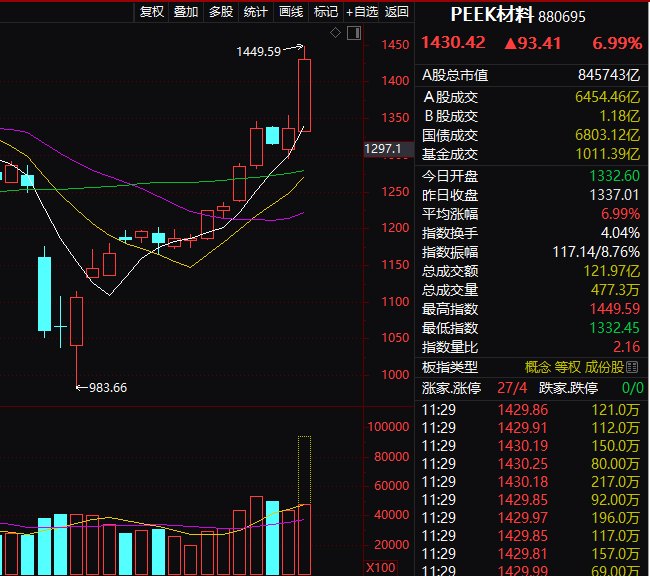Click the 昨日收盘 value 1337.01
This screenshot has width=650, height=576.
(615, 195)
